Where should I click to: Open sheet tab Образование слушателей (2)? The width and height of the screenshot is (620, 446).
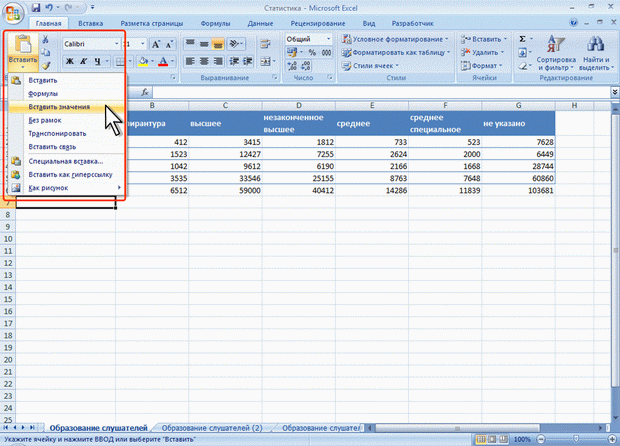(212, 428)
